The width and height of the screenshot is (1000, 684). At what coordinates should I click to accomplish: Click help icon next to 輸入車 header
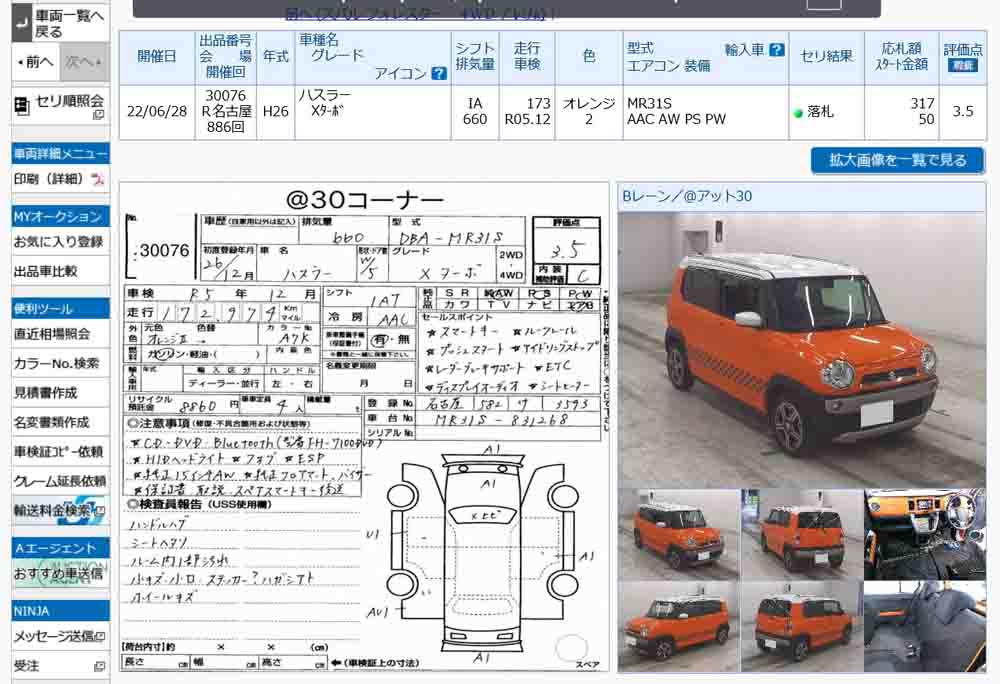point(776,50)
